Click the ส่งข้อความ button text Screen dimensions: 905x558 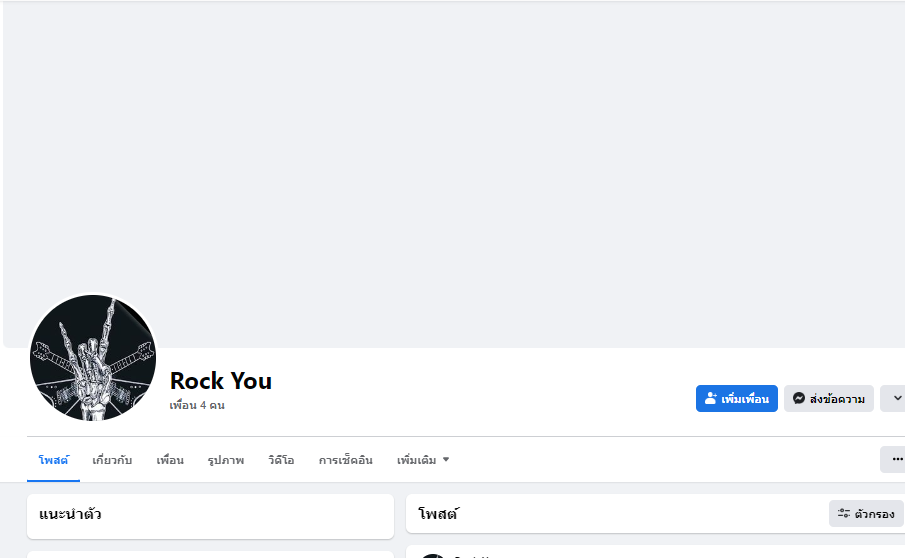click(x=838, y=399)
